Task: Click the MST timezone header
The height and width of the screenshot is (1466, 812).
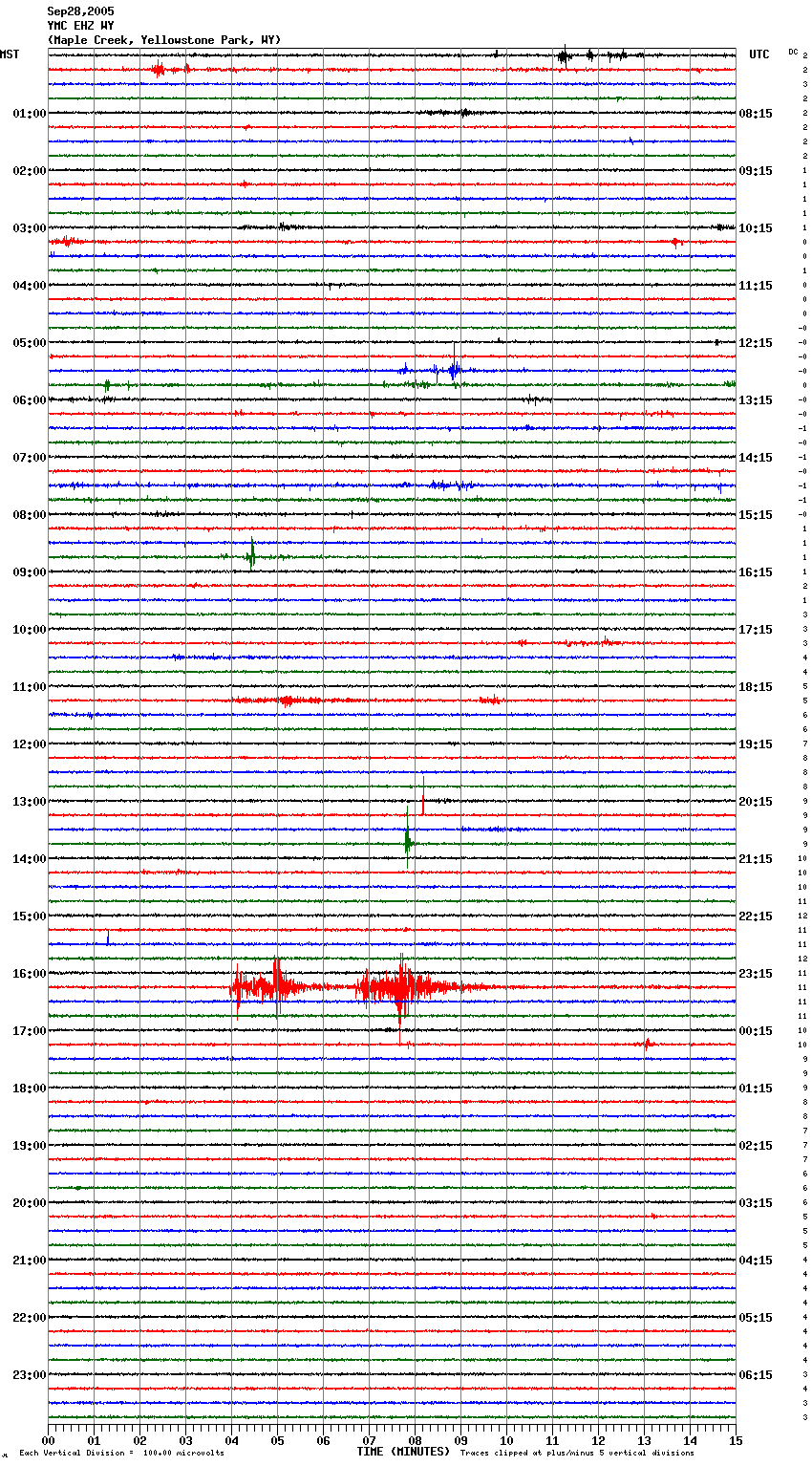Action: (10, 54)
